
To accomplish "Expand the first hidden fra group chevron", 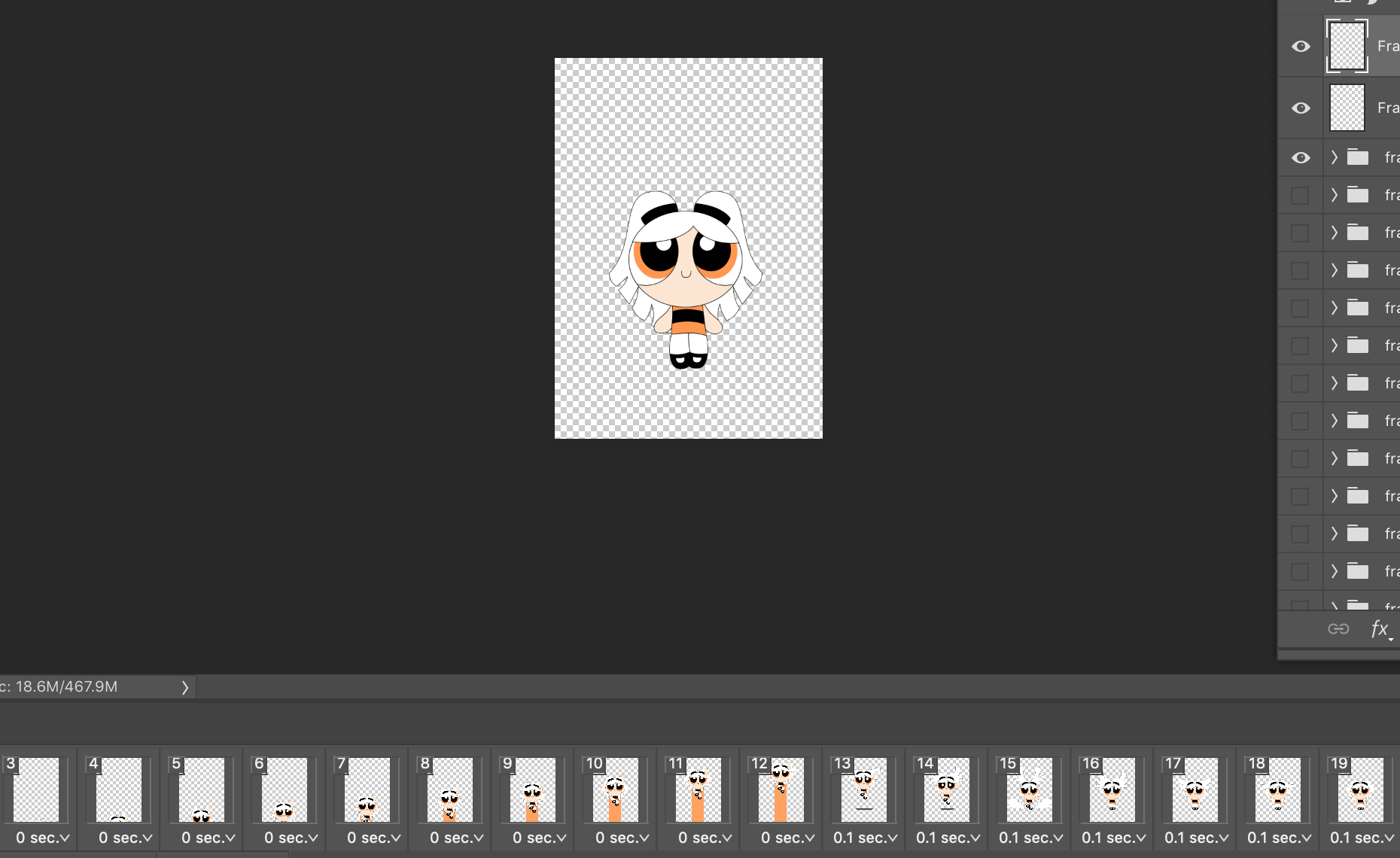I will tap(1334, 195).
